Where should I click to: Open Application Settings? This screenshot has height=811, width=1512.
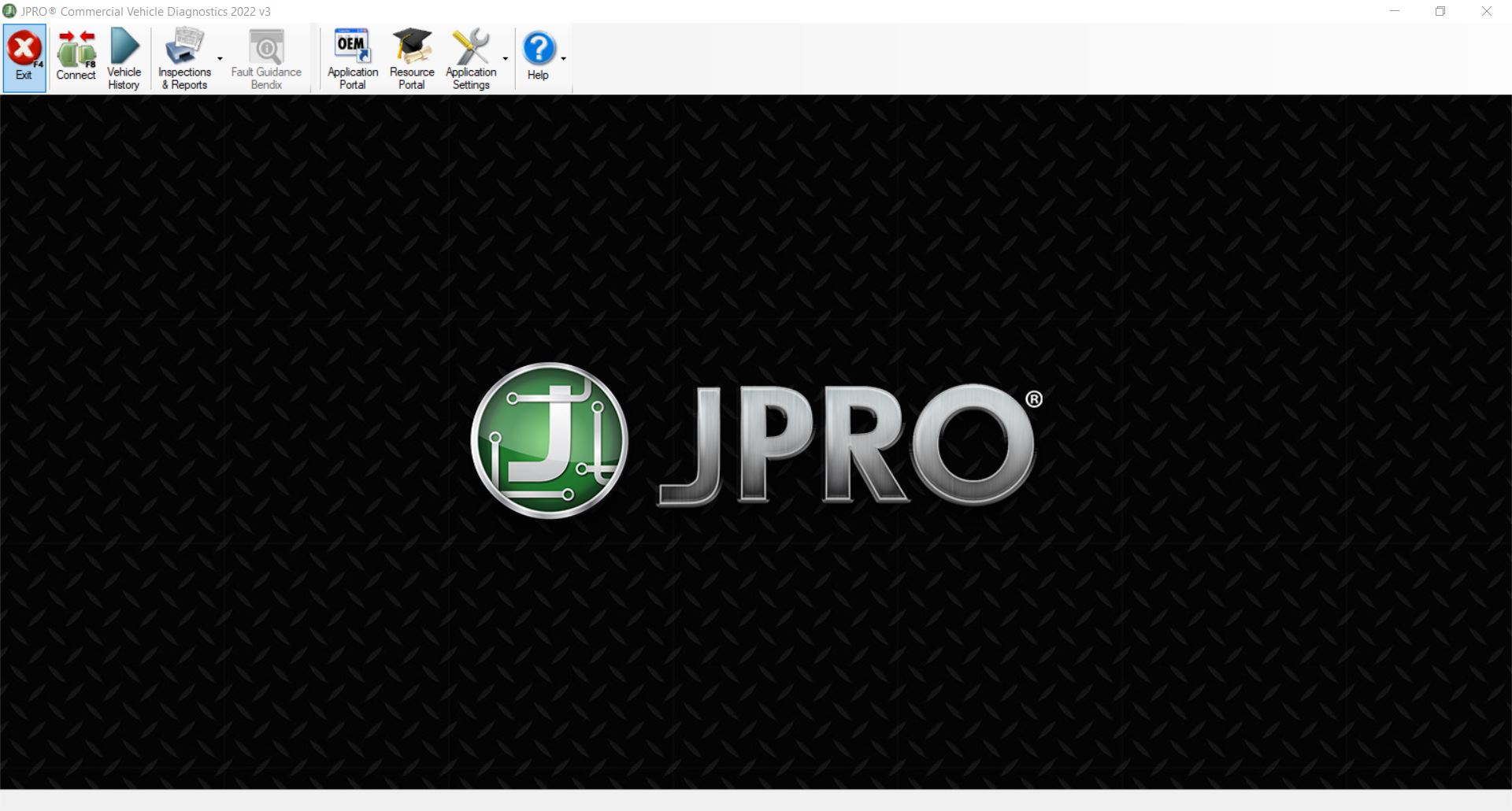click(x=471, y=58)
